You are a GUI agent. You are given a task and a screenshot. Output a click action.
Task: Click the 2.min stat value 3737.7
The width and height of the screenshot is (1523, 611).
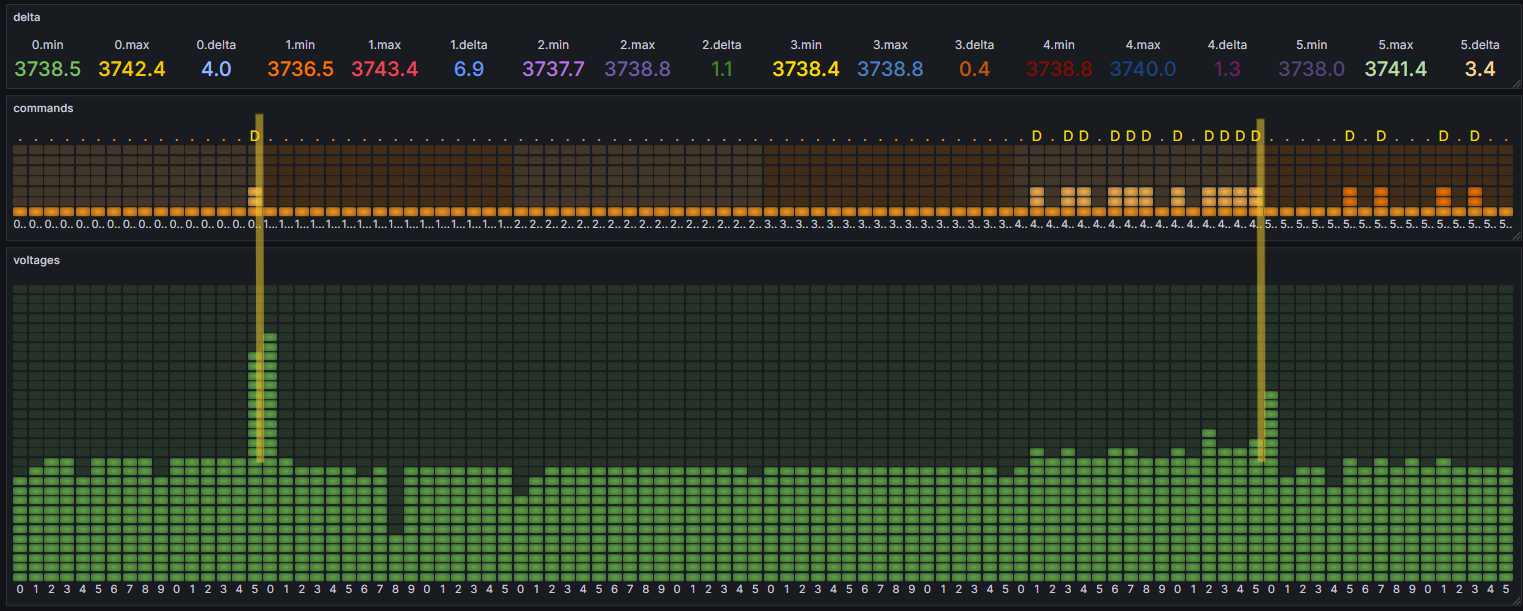[x=553, y=69]
